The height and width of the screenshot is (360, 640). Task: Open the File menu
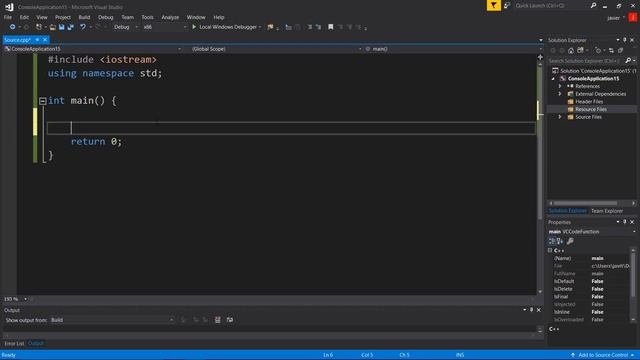click(8, 17)
